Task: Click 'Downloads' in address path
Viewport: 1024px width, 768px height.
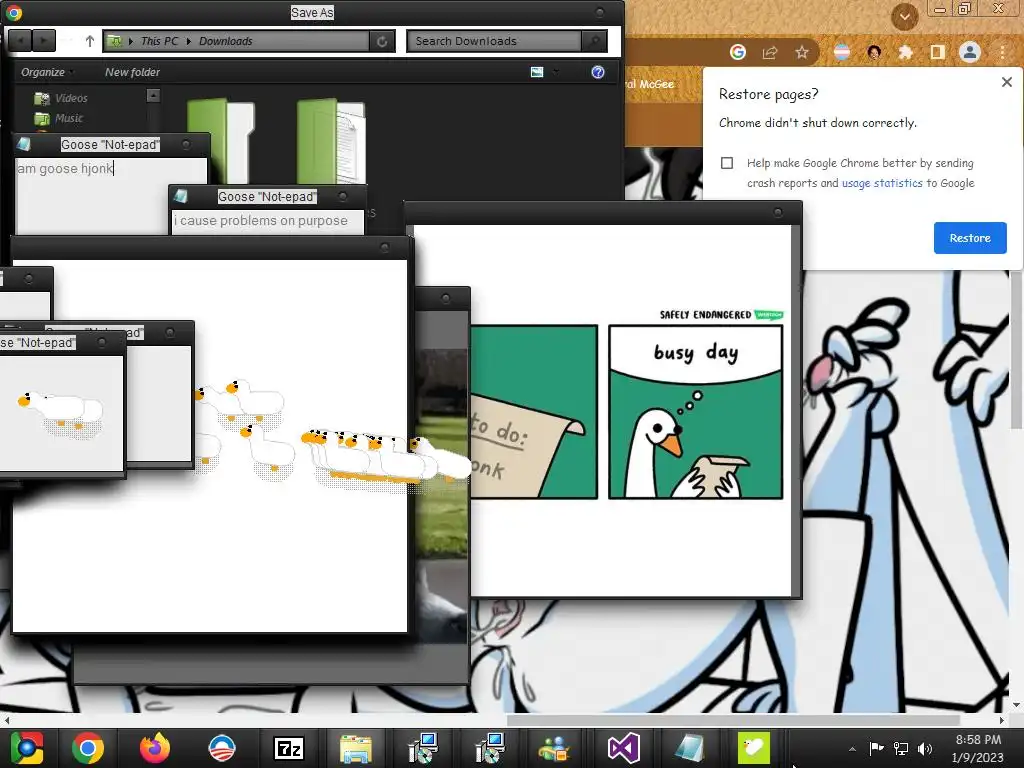Action: coord(225,41)
